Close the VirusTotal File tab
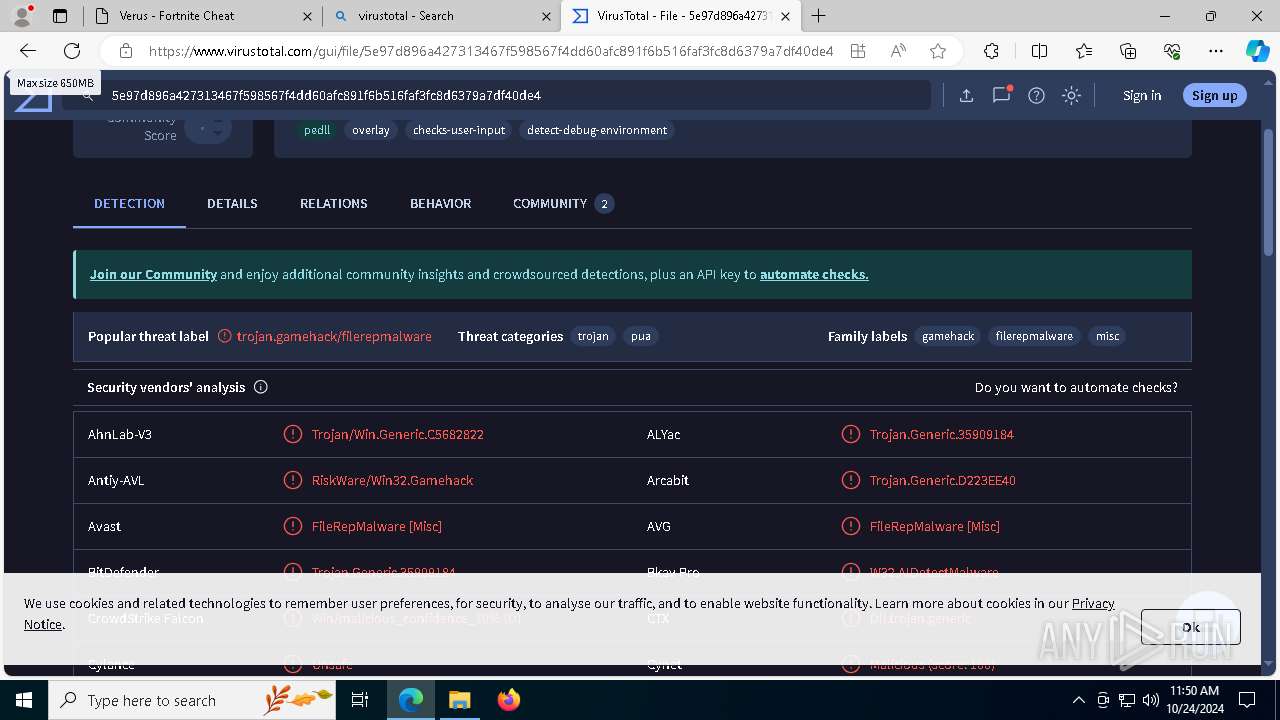 [786, 16]
